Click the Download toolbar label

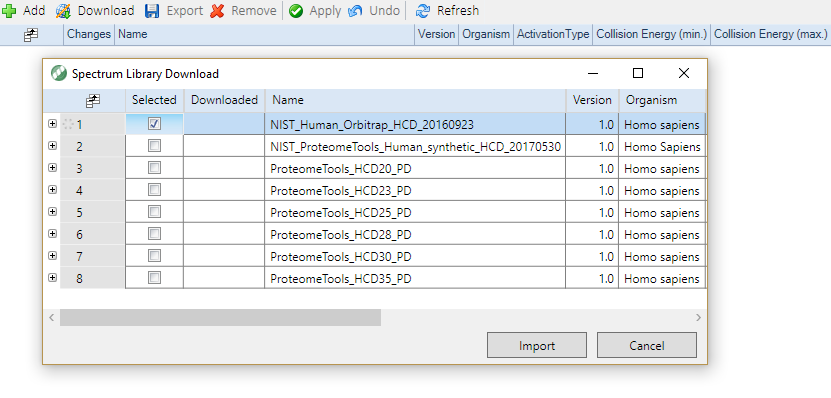106,11
